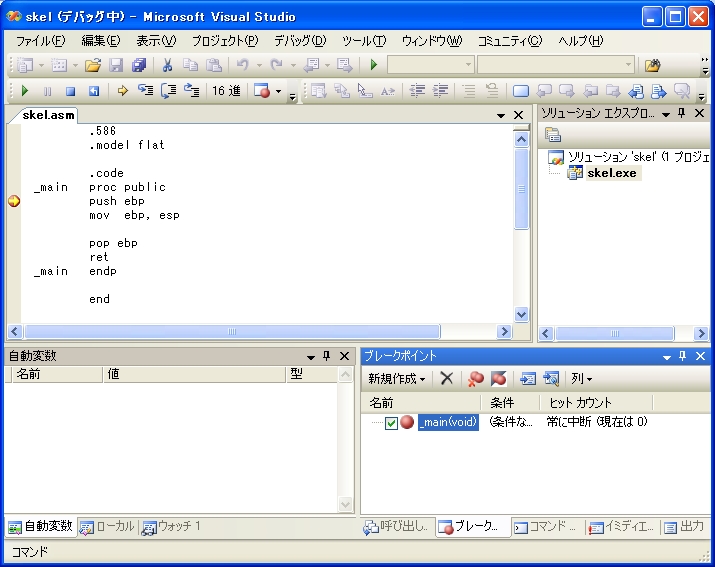
Task: Redo the last undone edit
Action: (276, 65)
